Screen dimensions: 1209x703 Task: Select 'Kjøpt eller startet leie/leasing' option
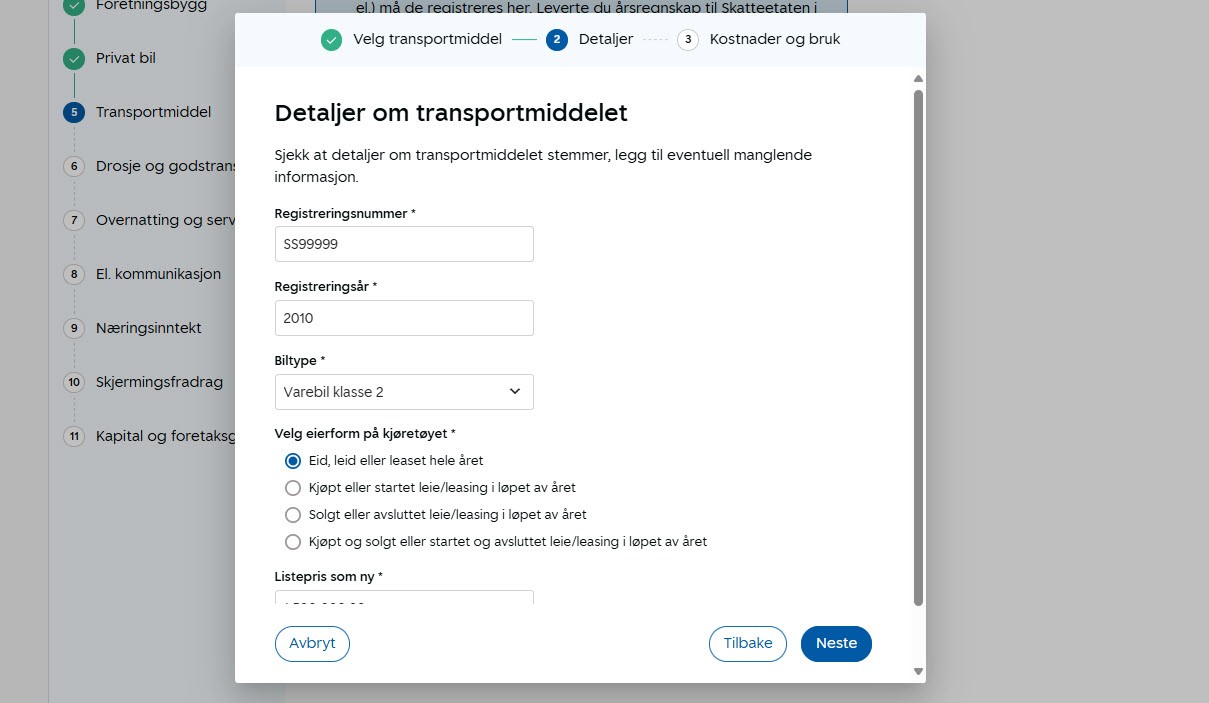click(293, 488)
